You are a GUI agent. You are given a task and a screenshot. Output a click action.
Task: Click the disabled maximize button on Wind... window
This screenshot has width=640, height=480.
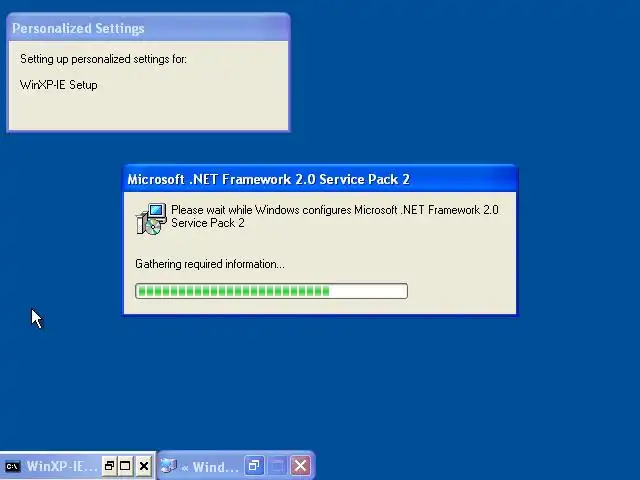(277, 465)
